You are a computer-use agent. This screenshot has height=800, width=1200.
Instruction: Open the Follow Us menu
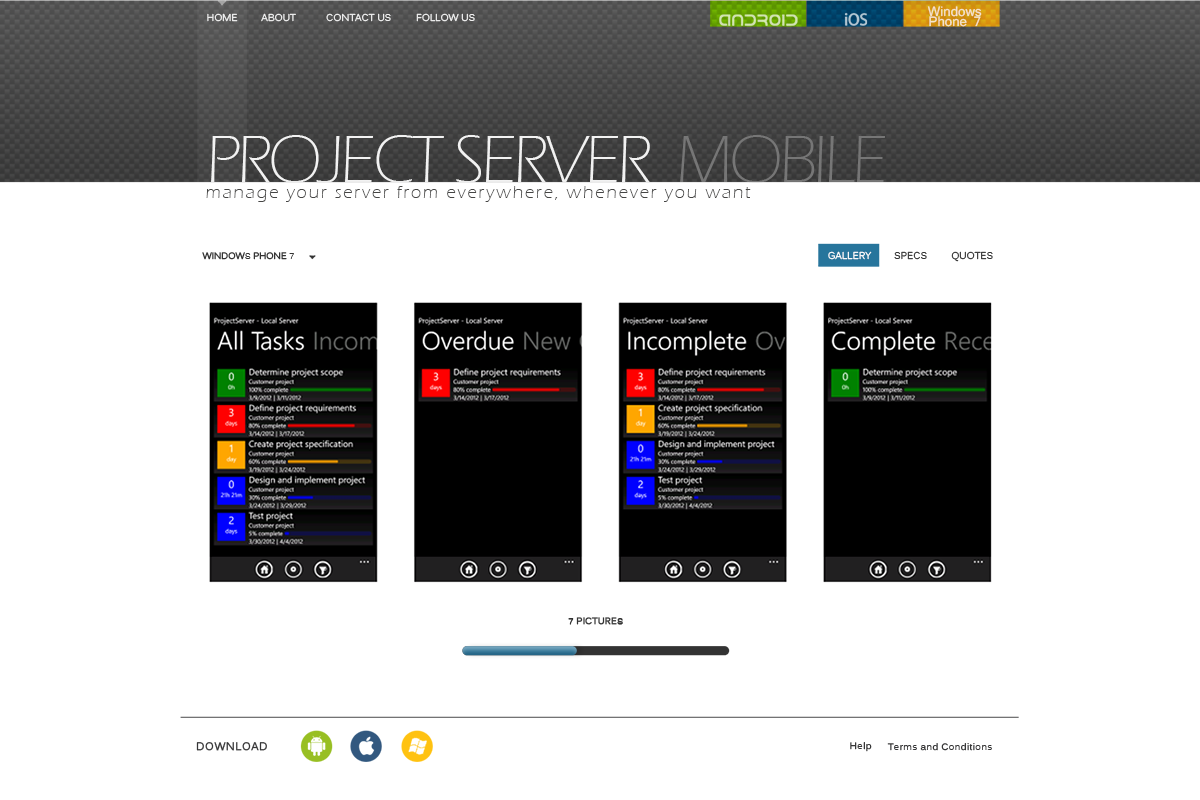tap(445, 18)
